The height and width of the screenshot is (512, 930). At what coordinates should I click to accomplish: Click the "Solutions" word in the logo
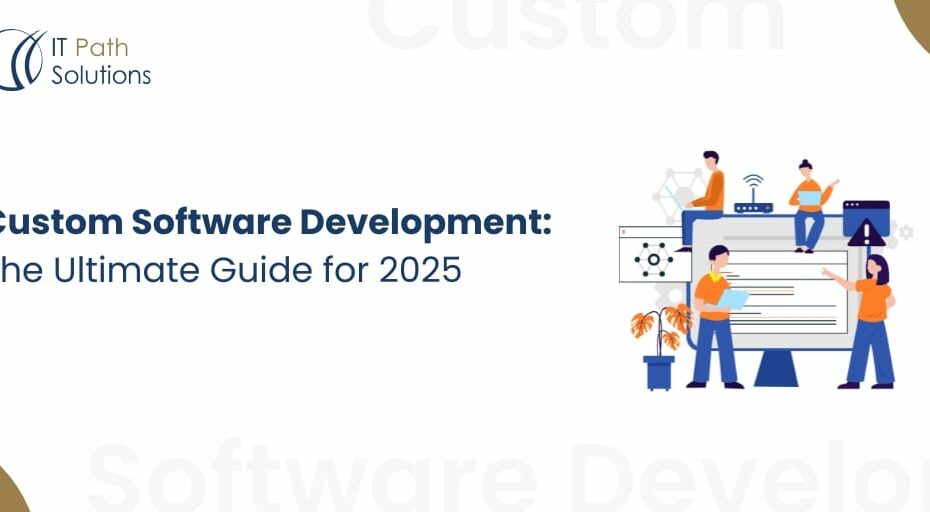[x=100, y=74]
